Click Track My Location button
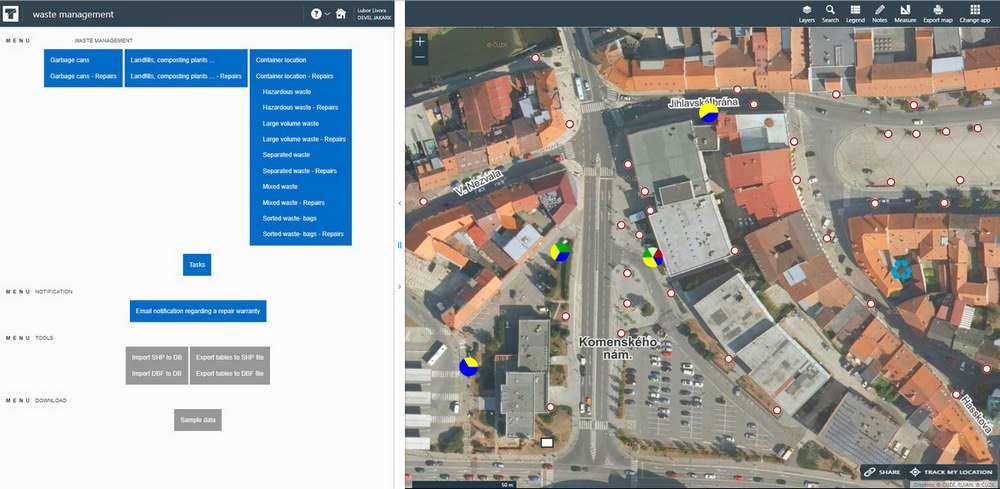1000x489 pixels. pos(950,472)
